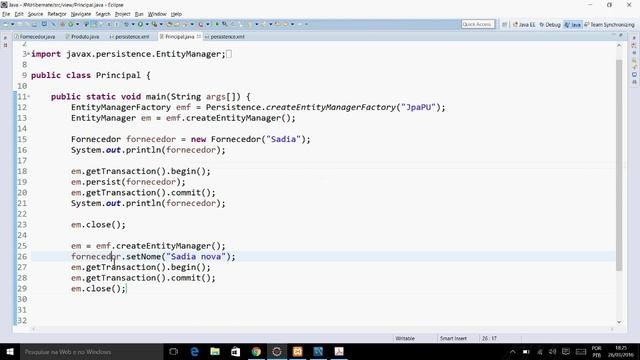Image resolution: width=640 pixels, height=360 pixels.
Task: Open the Search menu
Action: (x=103, y=14)
